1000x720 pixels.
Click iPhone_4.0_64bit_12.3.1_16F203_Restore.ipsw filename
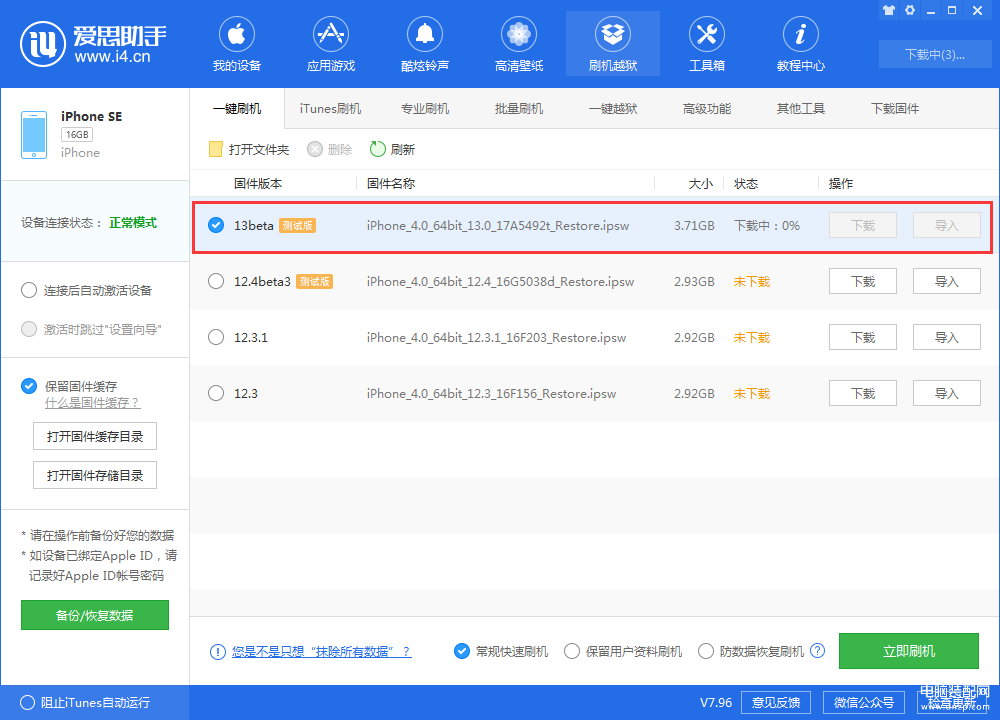pos(496,337)
